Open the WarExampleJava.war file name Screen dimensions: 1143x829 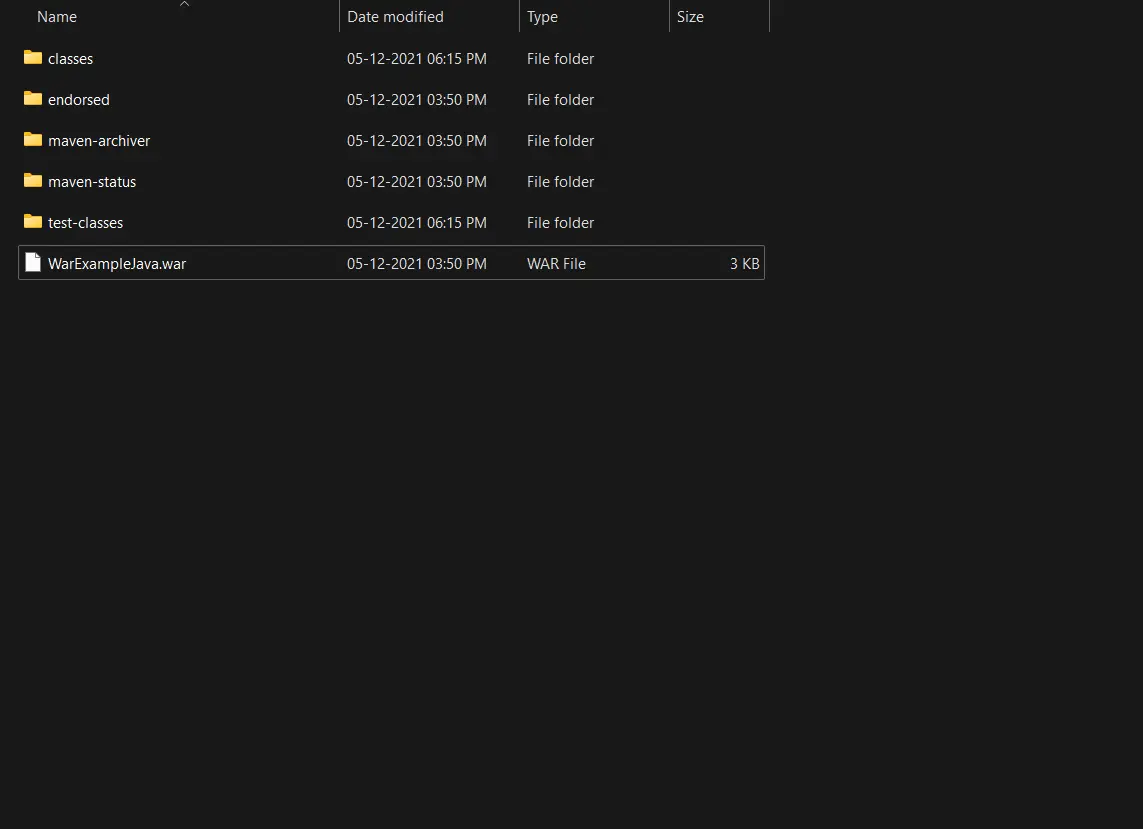pyautogui.click(x=117, y=263)
